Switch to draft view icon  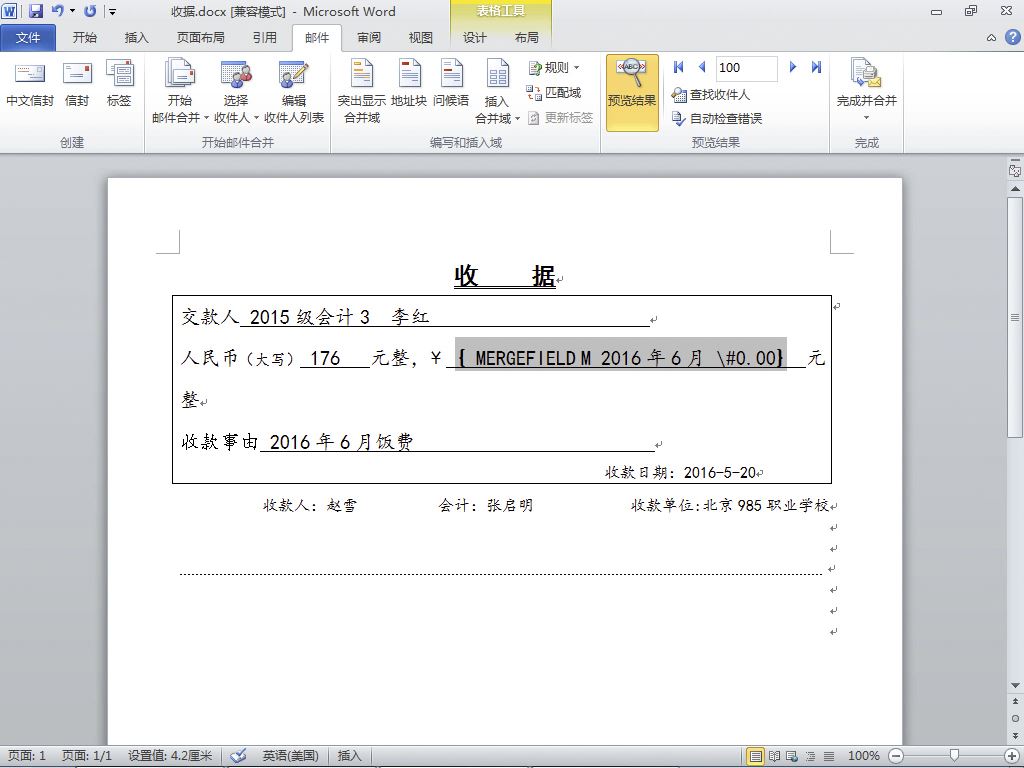click(x=828, y=756)
